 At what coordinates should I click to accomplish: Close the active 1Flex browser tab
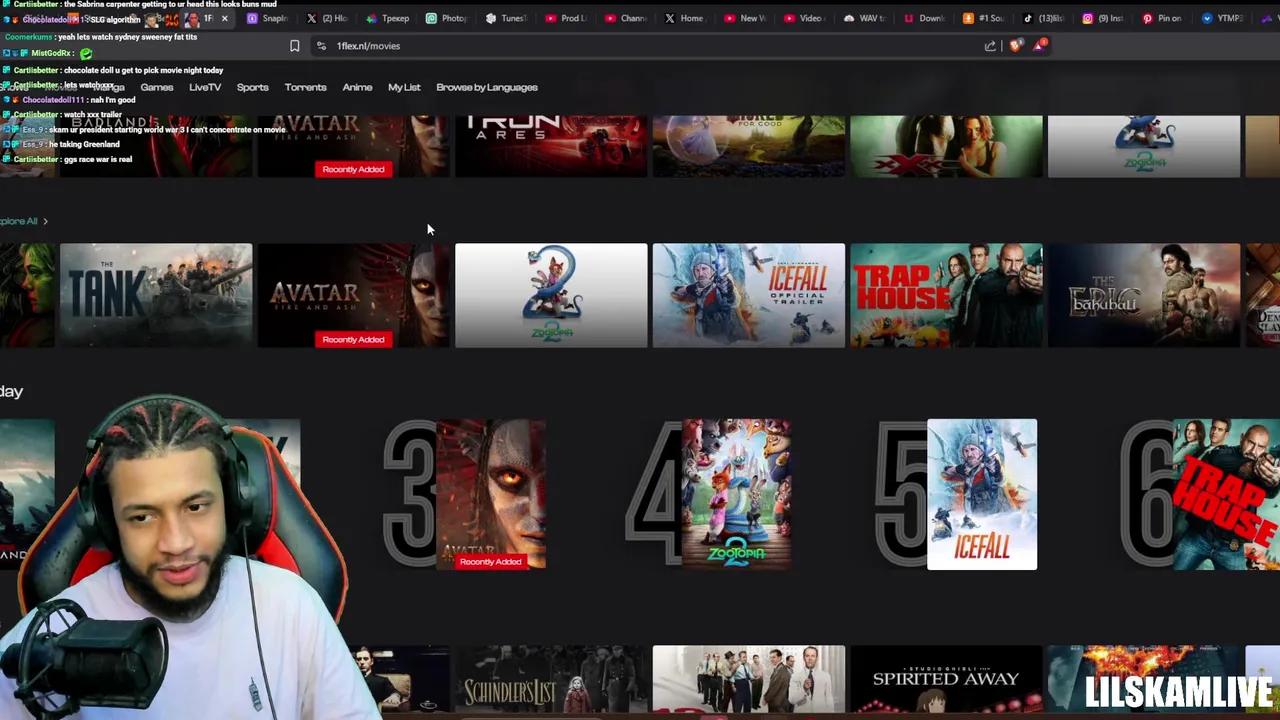(x=224, y=18)
